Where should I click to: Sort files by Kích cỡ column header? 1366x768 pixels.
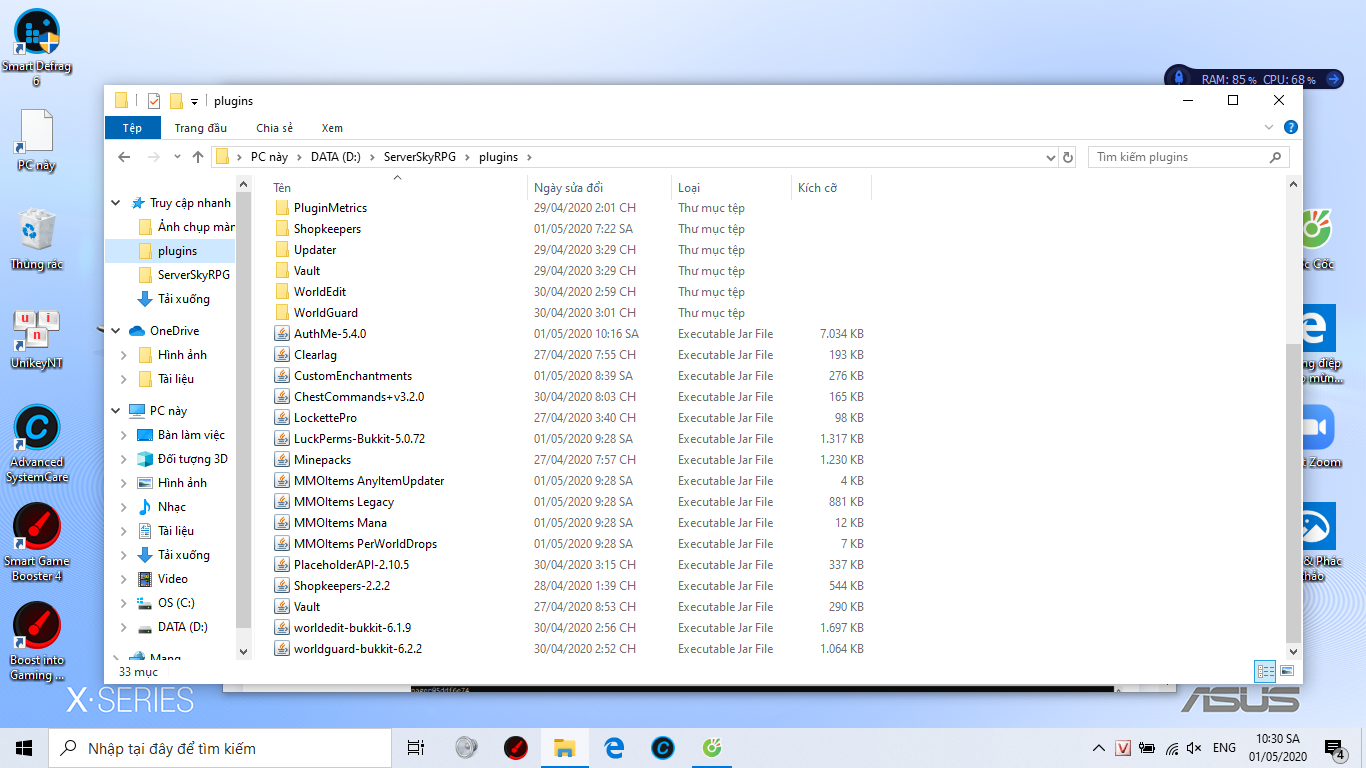832,187
